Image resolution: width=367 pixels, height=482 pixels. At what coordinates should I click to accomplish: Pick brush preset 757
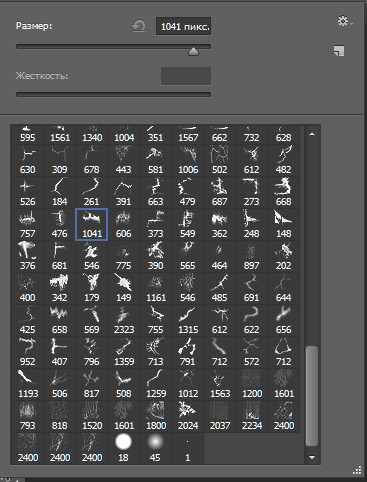point(28,225)
